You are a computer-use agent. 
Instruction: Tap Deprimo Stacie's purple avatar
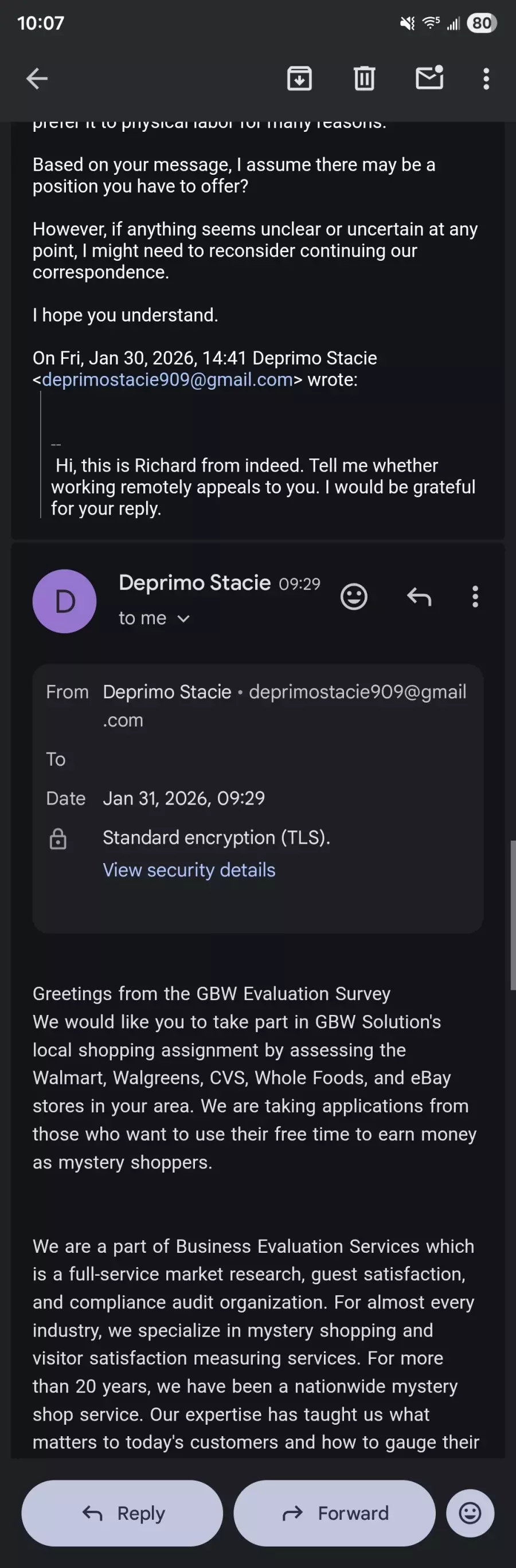click(65, 601)
